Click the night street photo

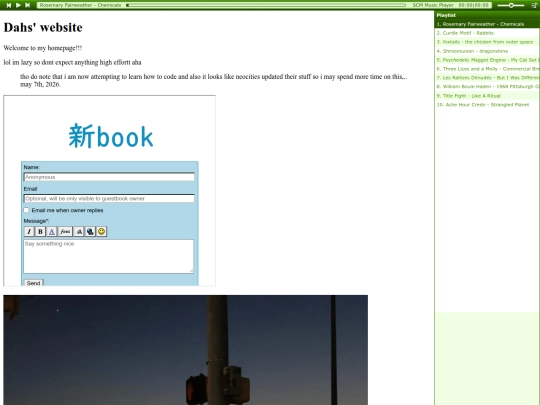point(186,350)
